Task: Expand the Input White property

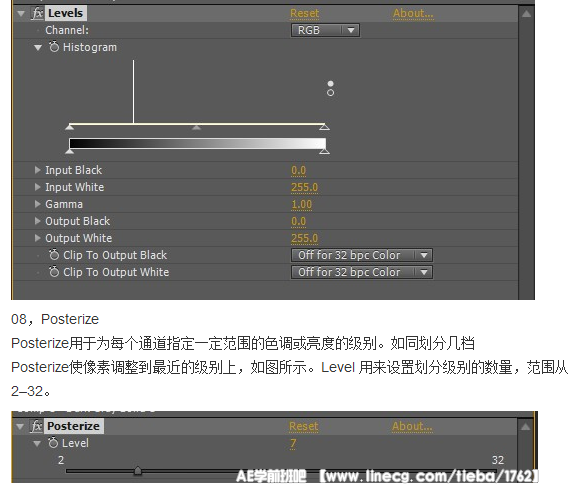Action: tap(37, 187)
